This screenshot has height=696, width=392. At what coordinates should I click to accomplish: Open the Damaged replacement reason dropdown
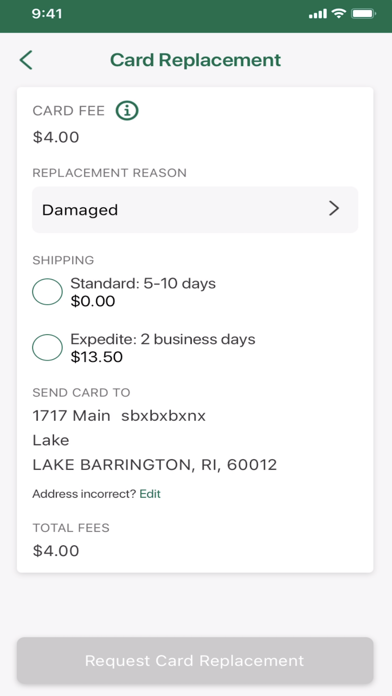coord(195,210)
